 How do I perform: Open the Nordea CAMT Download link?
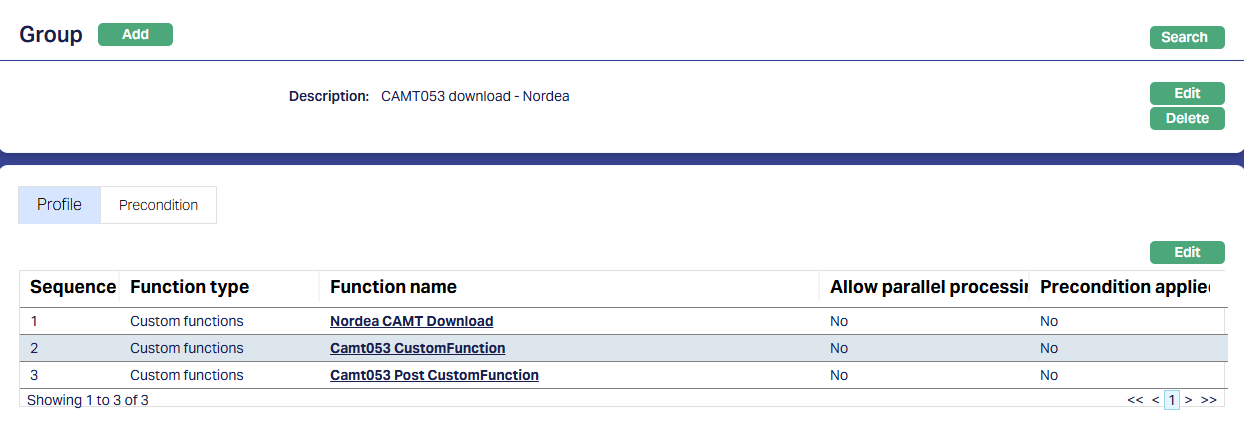click(411, 321)
